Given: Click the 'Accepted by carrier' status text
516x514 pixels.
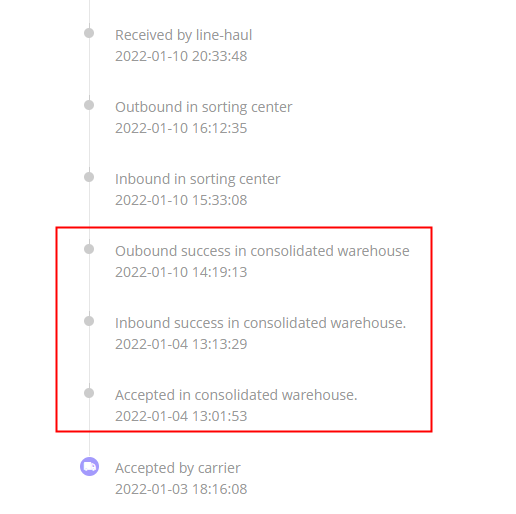Looking at the screenshot, I should [x=178, y=468].
